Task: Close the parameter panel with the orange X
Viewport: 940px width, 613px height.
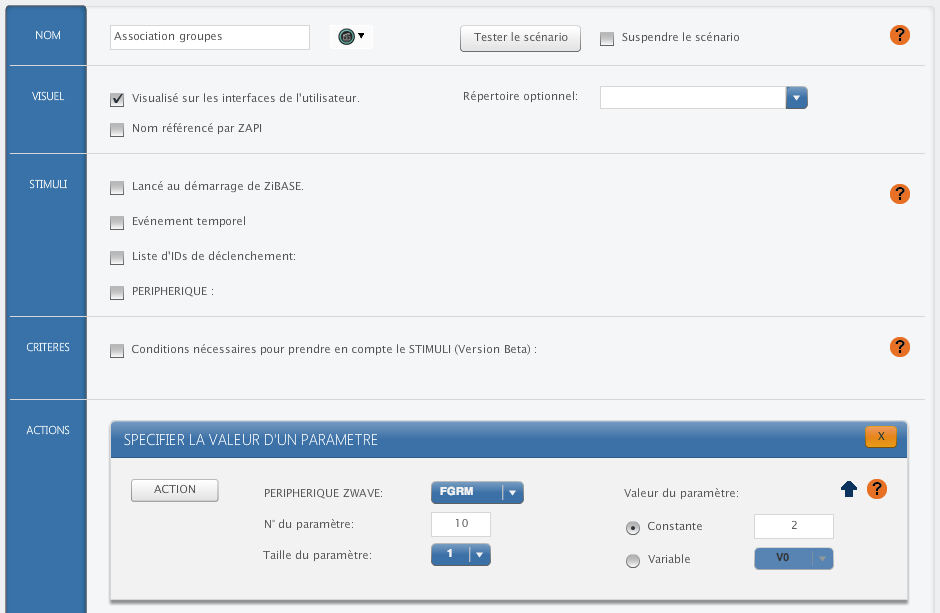Action: tap(880, 437)
